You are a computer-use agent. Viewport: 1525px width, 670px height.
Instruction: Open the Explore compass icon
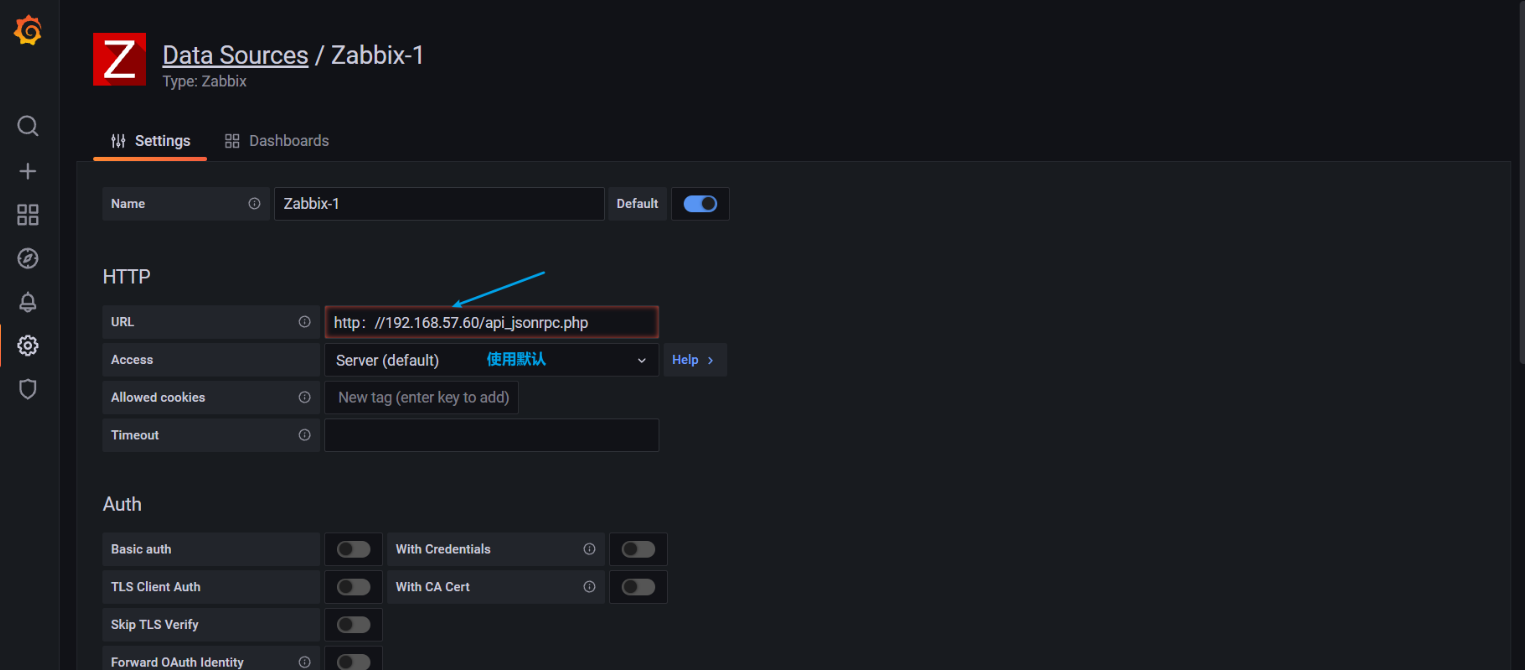point(28,259)
